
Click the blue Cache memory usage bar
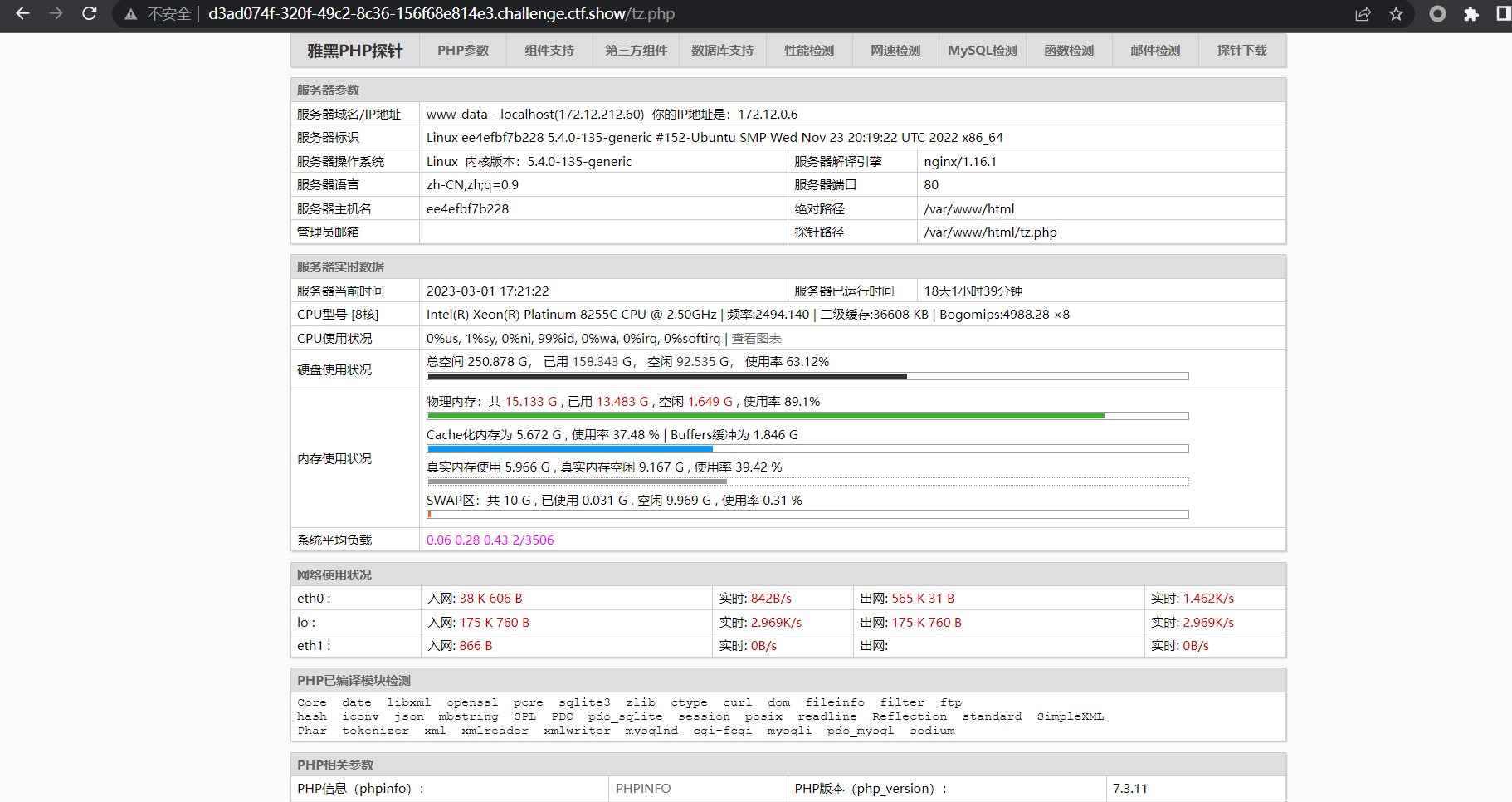(807, 449)
